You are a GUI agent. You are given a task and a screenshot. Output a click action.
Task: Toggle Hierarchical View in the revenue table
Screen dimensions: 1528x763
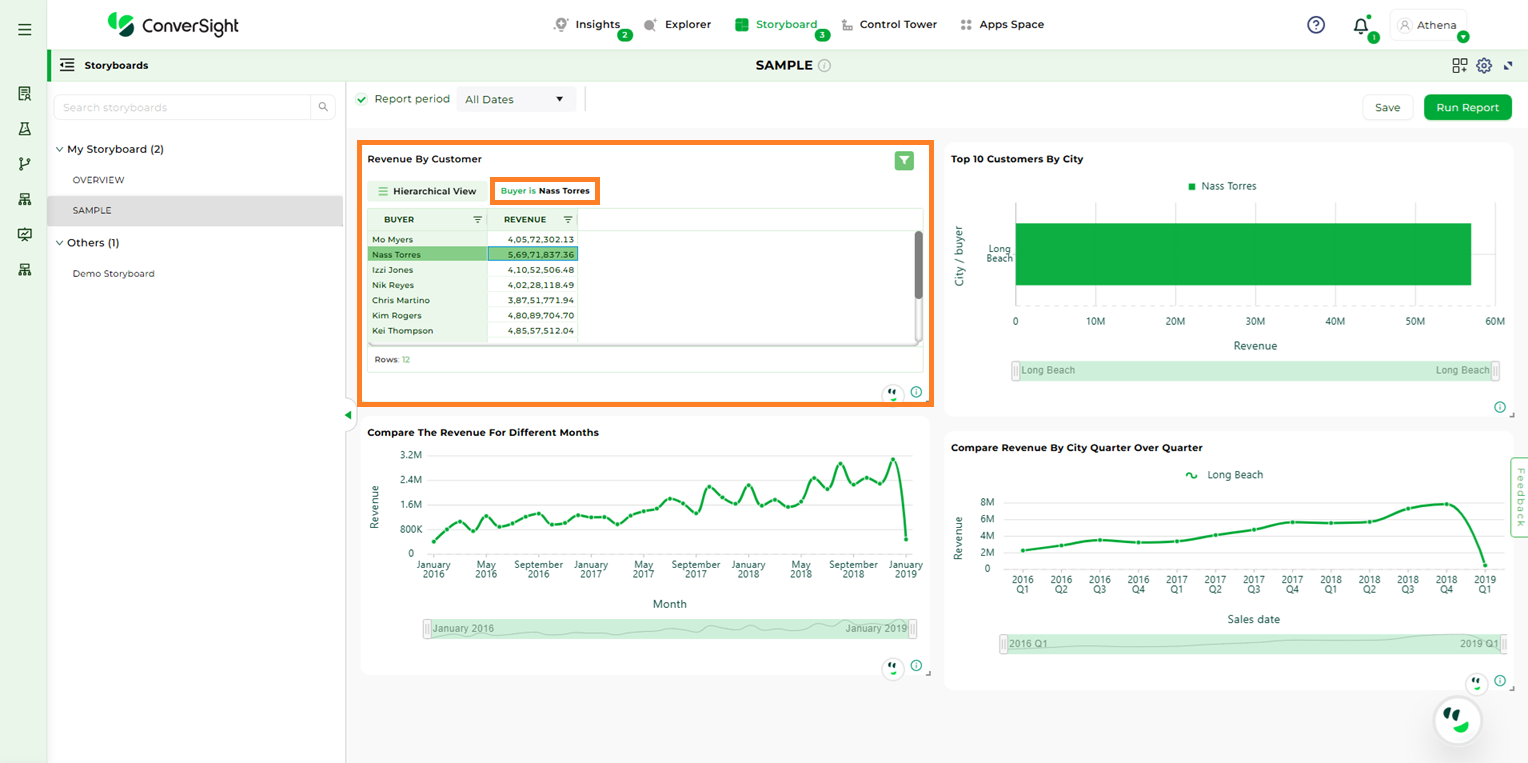427,191
